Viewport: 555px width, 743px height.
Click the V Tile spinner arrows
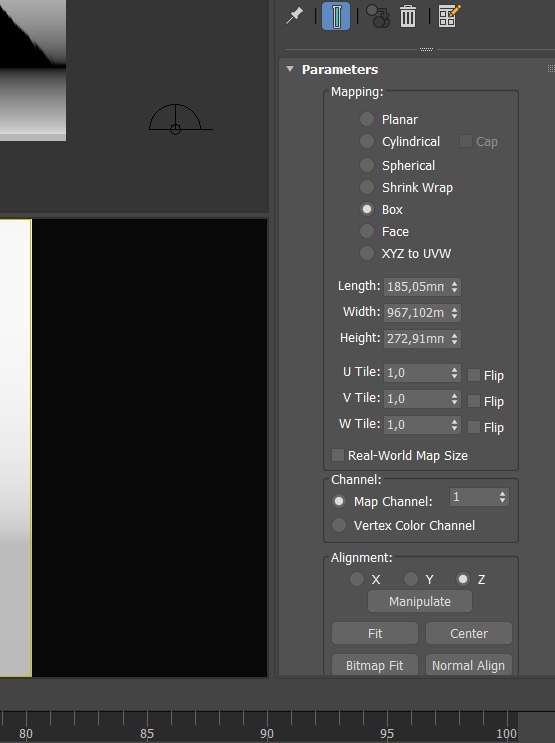point(455,399)
